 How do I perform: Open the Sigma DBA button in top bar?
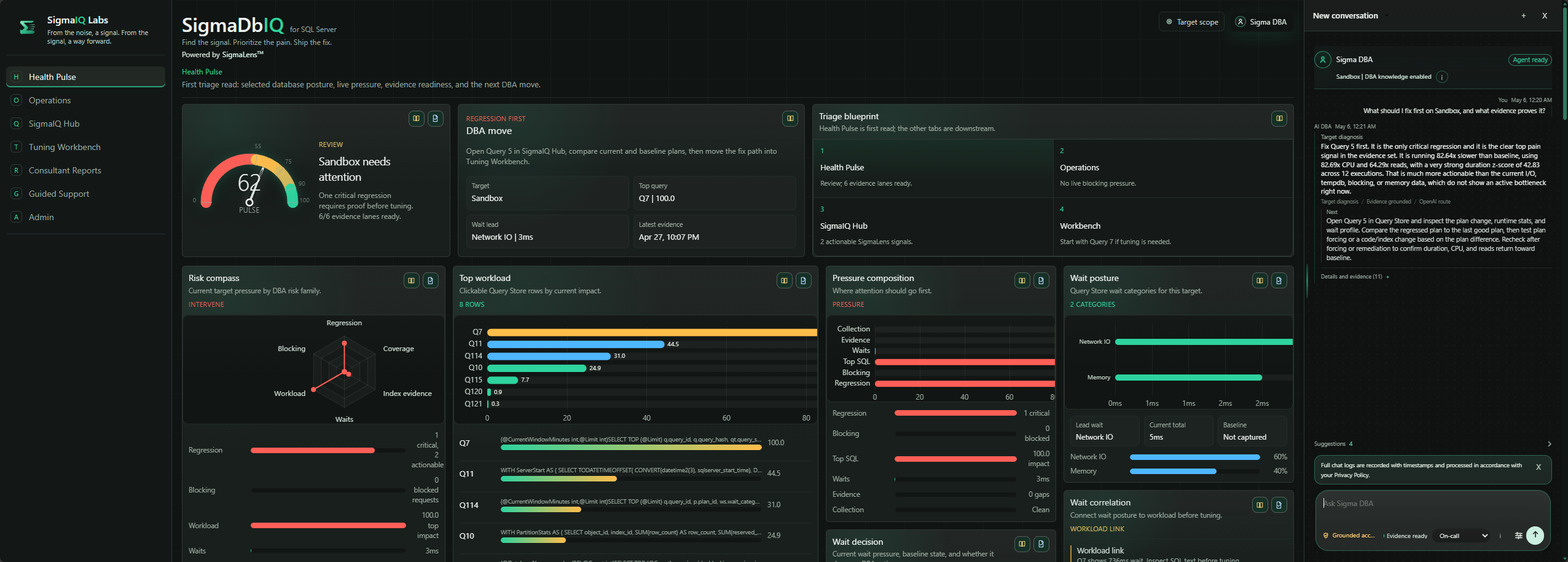[x=1261, y=22]
